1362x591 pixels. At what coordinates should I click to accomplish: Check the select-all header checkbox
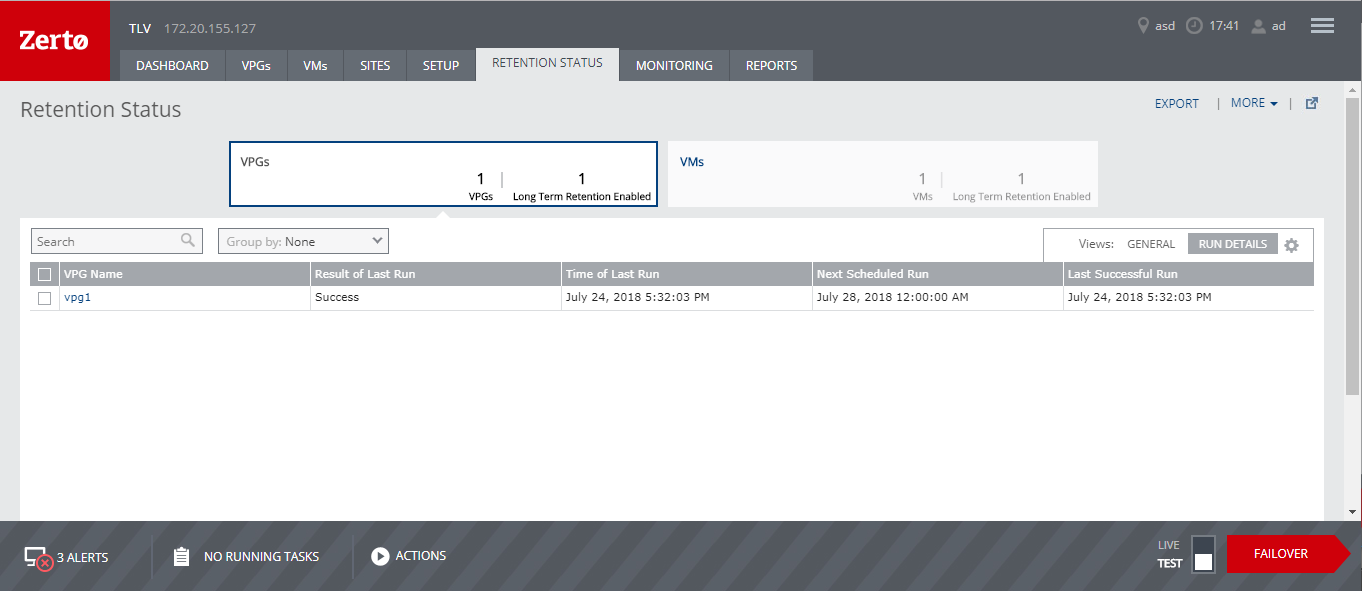(x=44, y=274)
